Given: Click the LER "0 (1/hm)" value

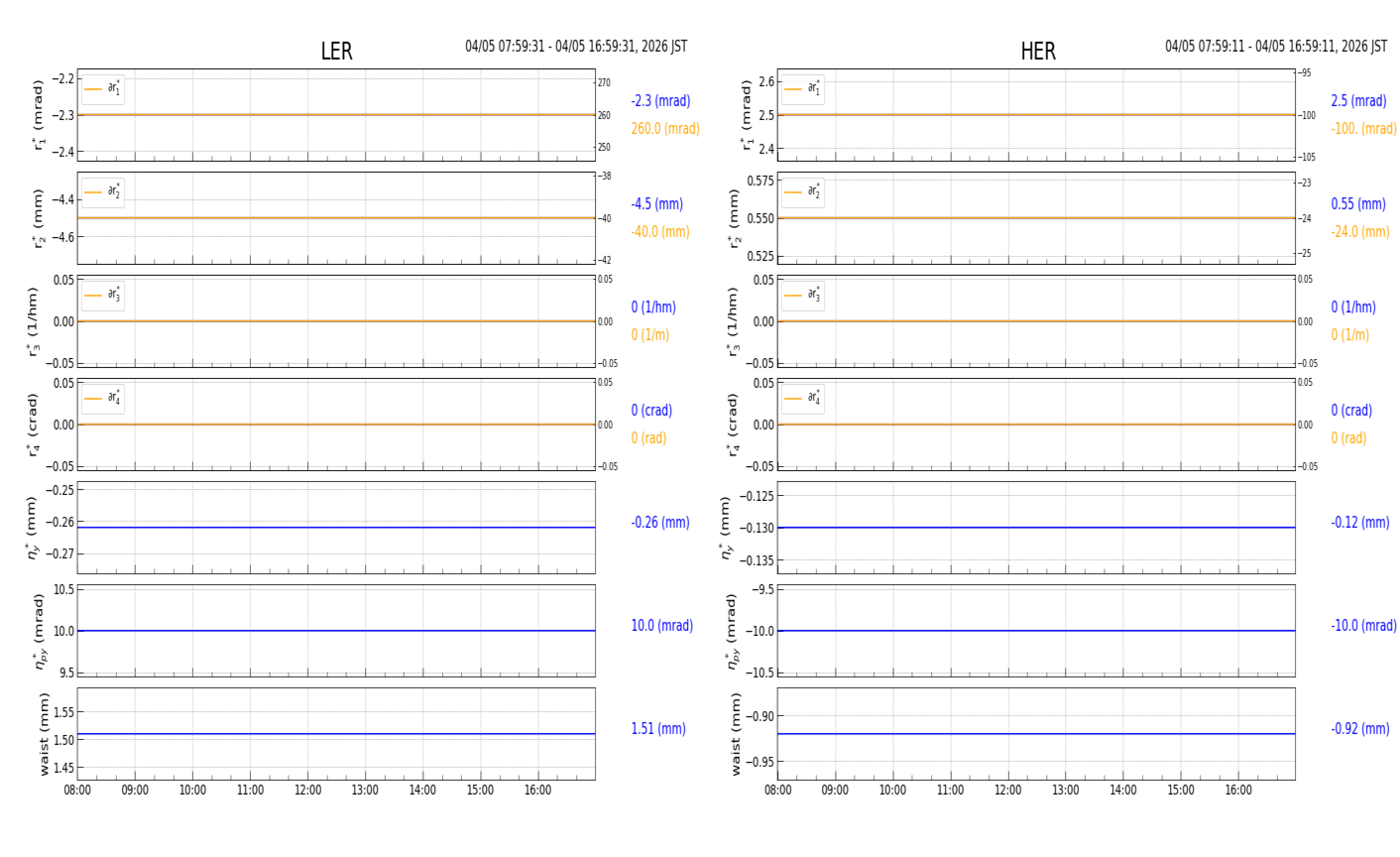Looking at the screenshot, I should [653, 307].
